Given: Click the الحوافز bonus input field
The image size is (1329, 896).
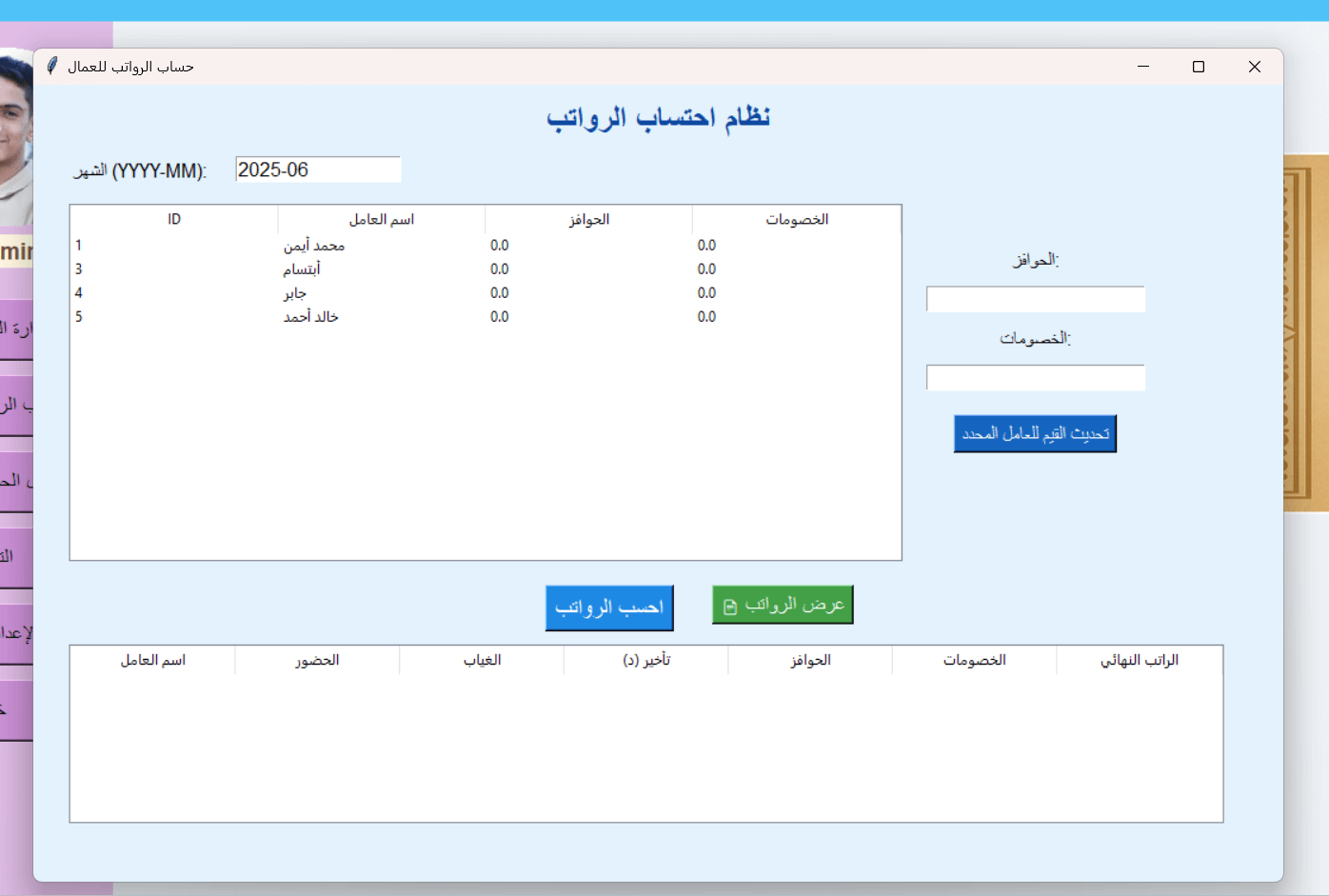Looking at the screenshot, I should 1036,299.
